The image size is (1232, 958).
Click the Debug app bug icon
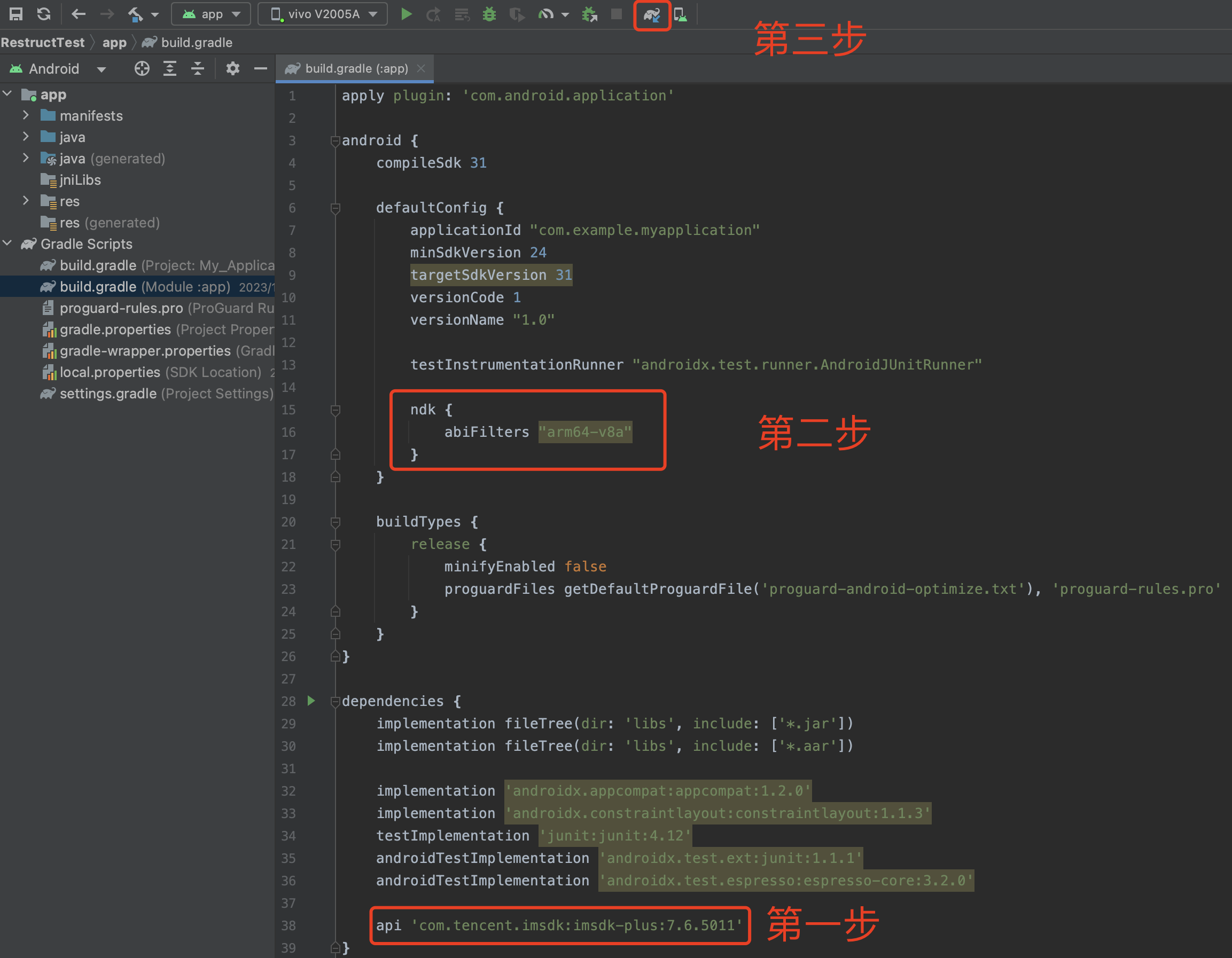[489, 14]
